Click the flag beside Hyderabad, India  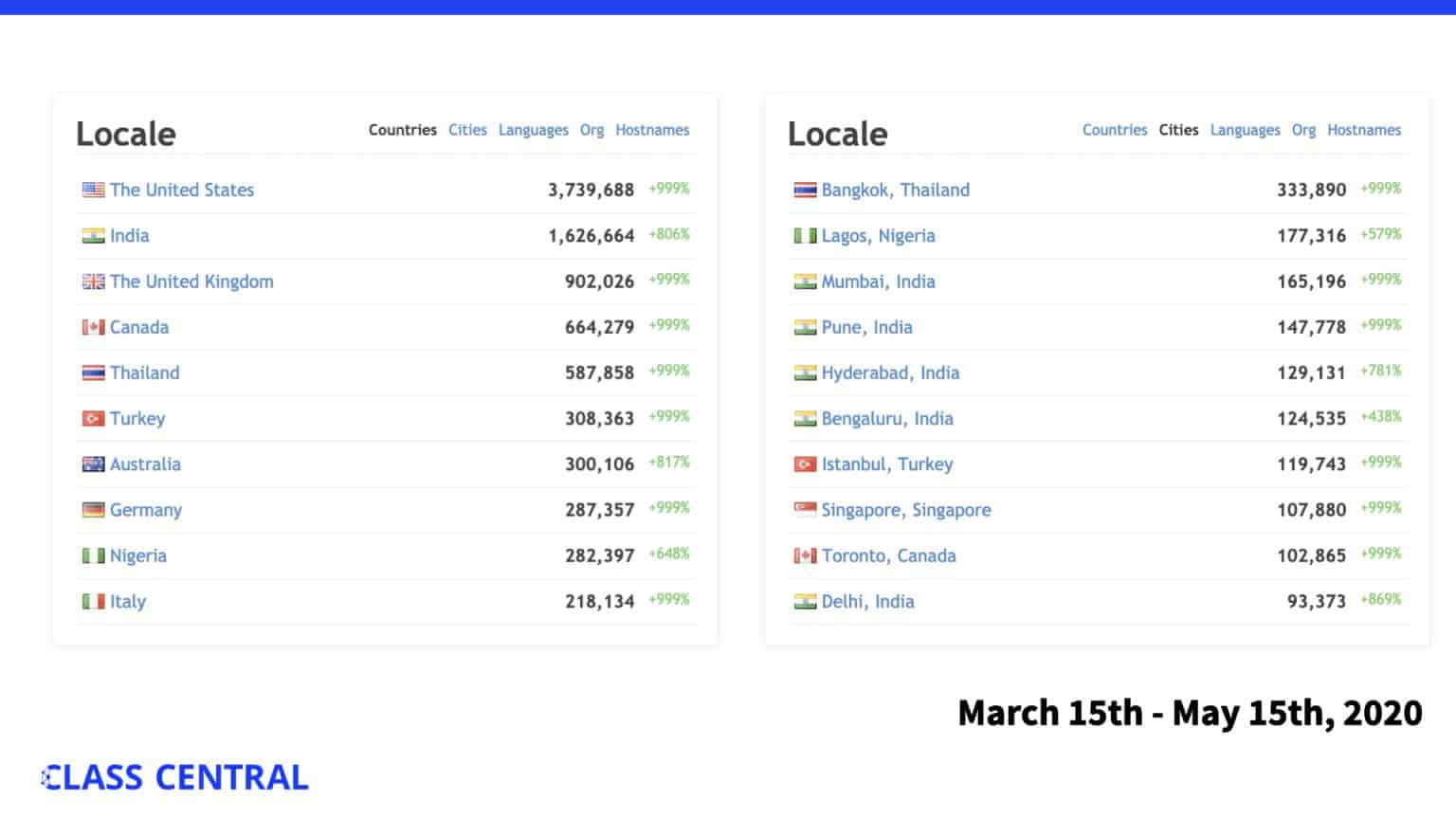(805, 373)
